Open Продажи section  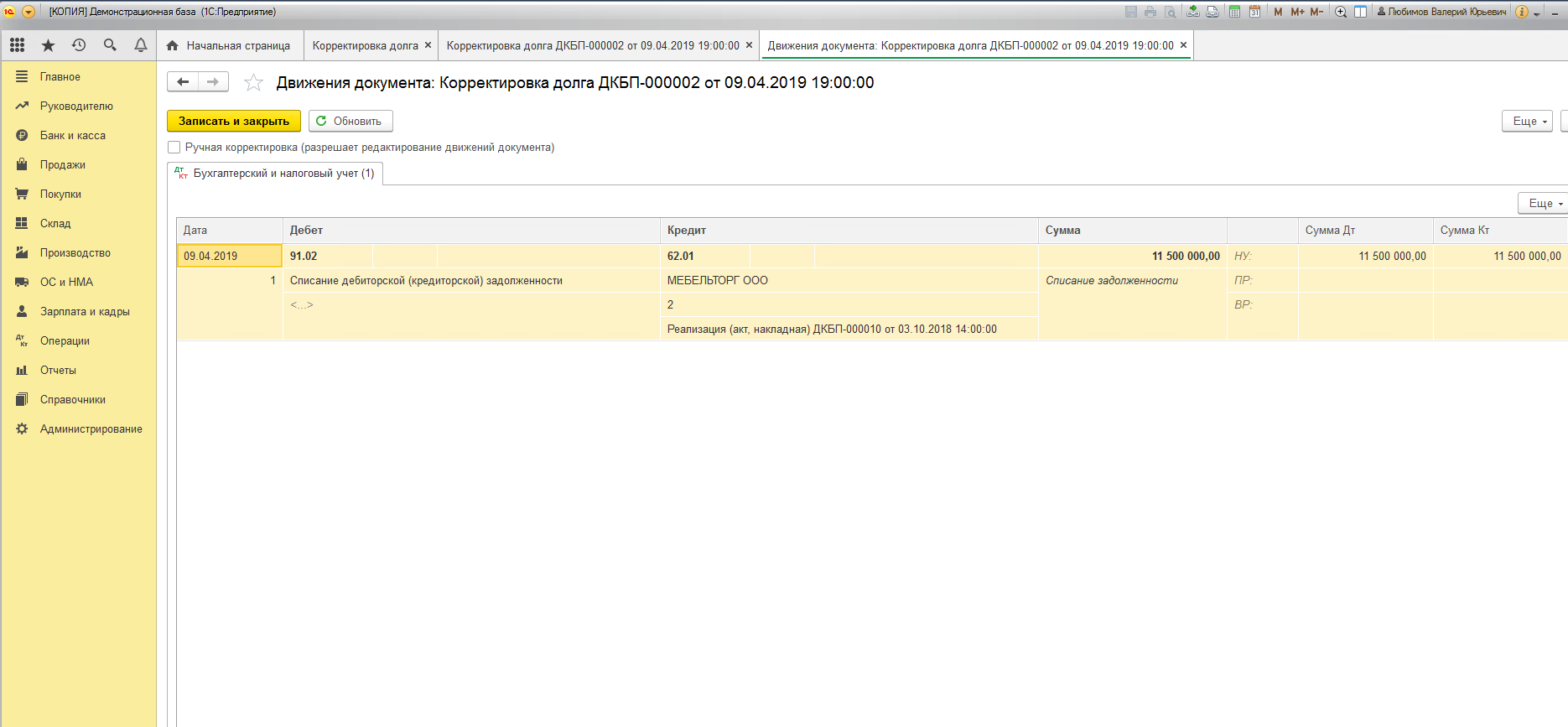click(x=78, y=164)
